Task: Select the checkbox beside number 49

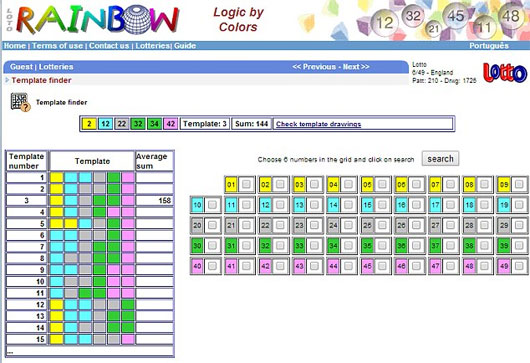Action: (519, 266)
